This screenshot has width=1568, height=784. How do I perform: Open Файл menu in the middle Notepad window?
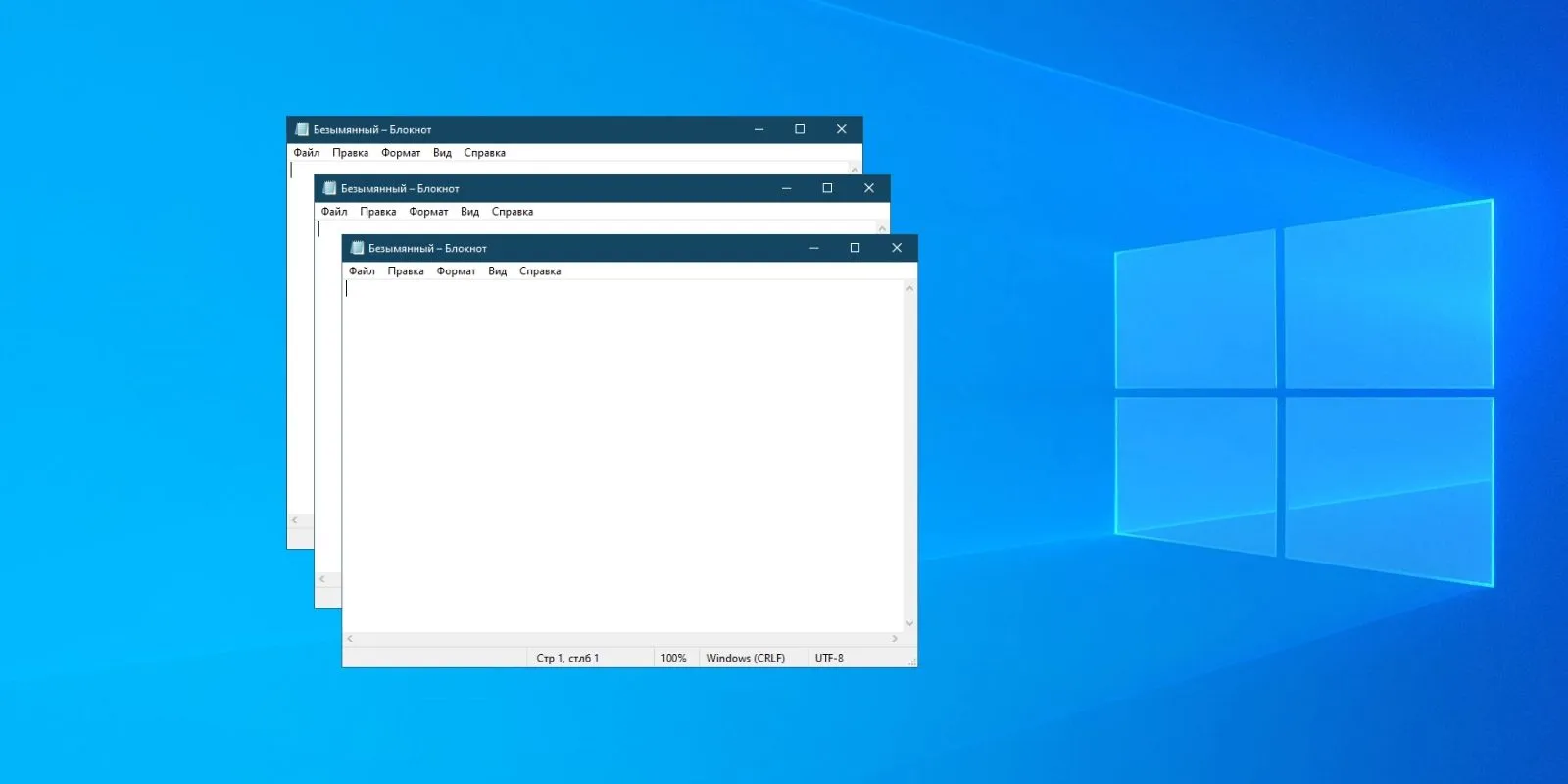pyautogui.click(x=334, y=212)
